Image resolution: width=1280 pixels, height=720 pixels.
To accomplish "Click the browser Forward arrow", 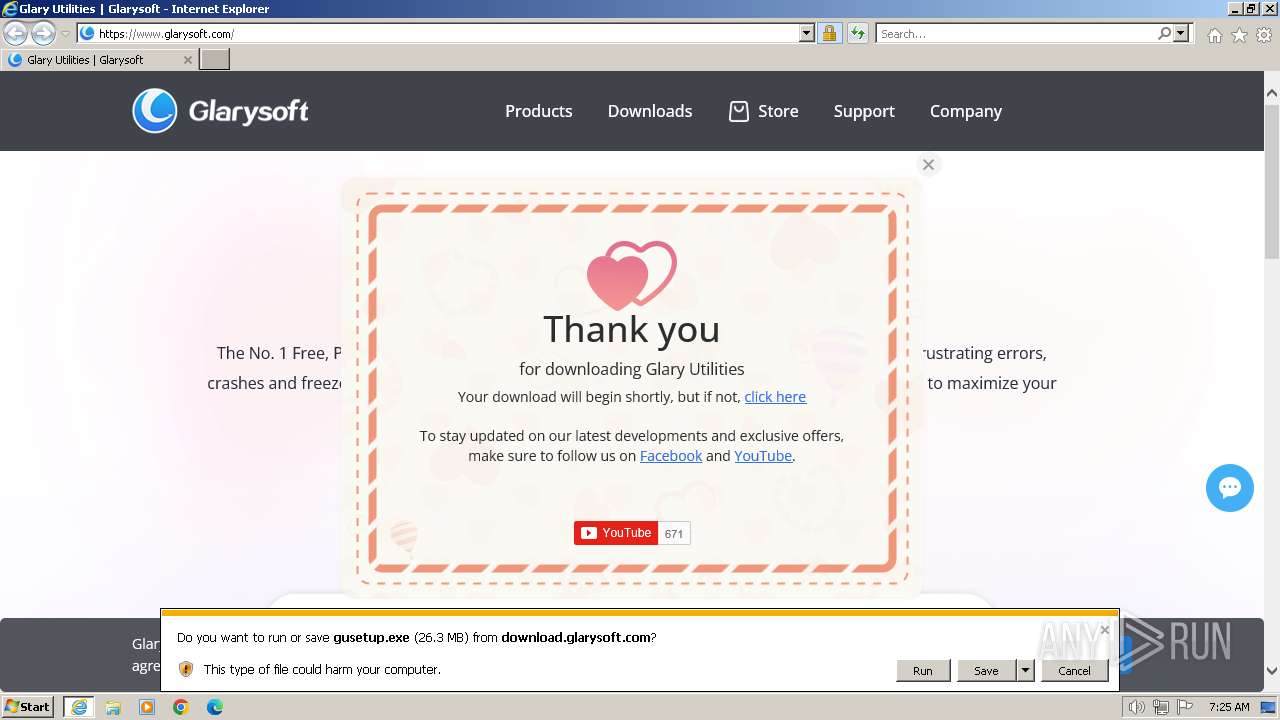I will (43, 33).
